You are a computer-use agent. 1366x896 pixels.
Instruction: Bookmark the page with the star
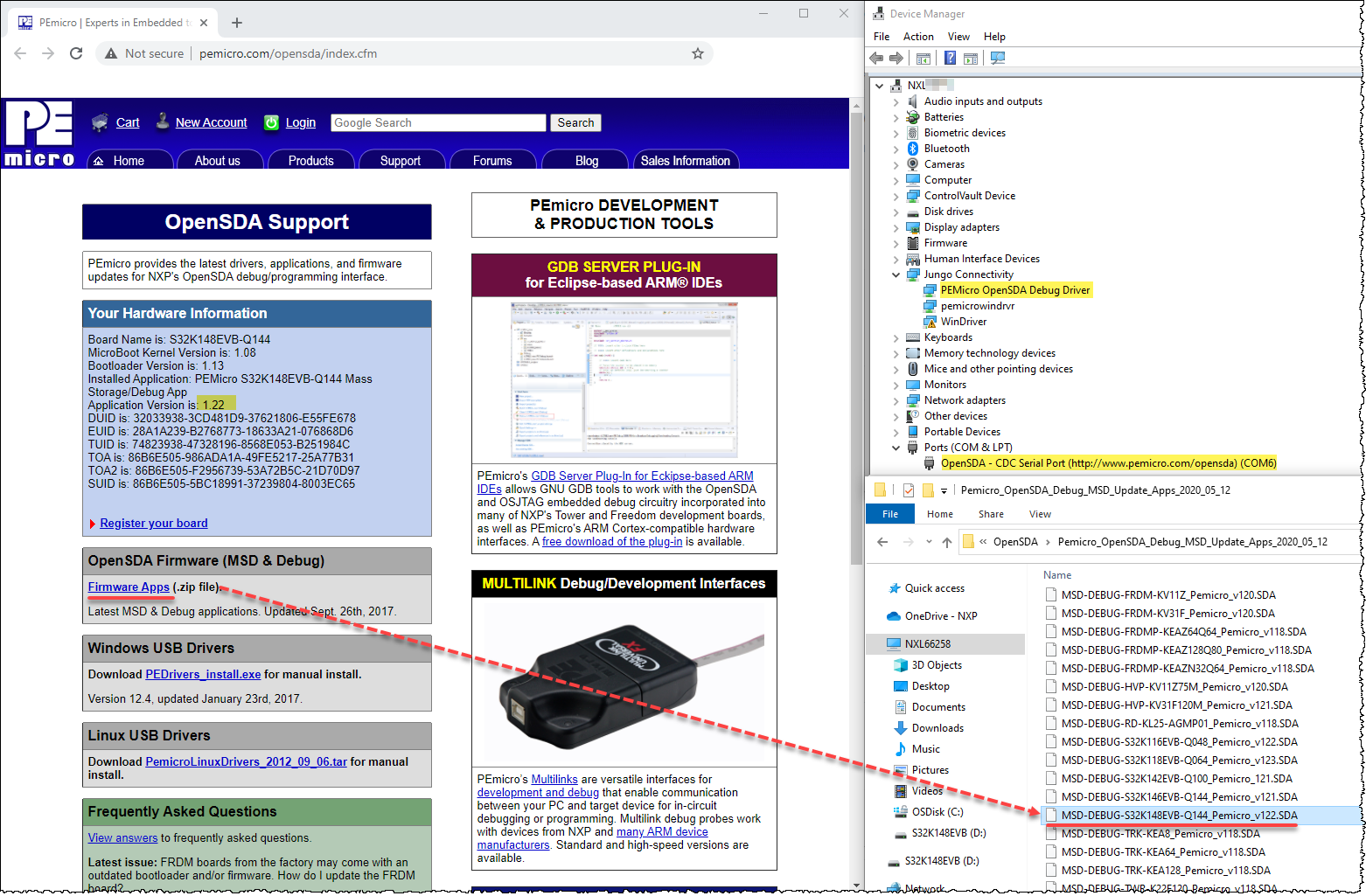(697, 53)
